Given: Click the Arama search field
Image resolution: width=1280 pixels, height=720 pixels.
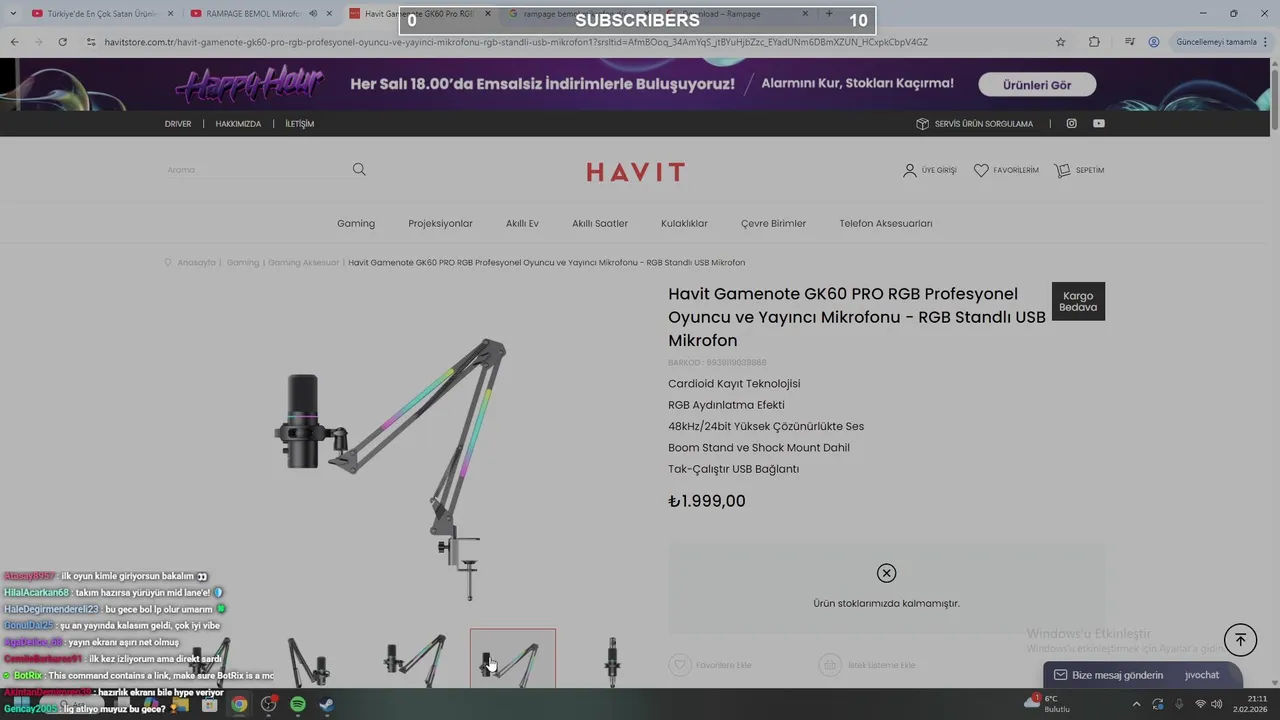Looking at the screenshot, I should coord(257,170).
